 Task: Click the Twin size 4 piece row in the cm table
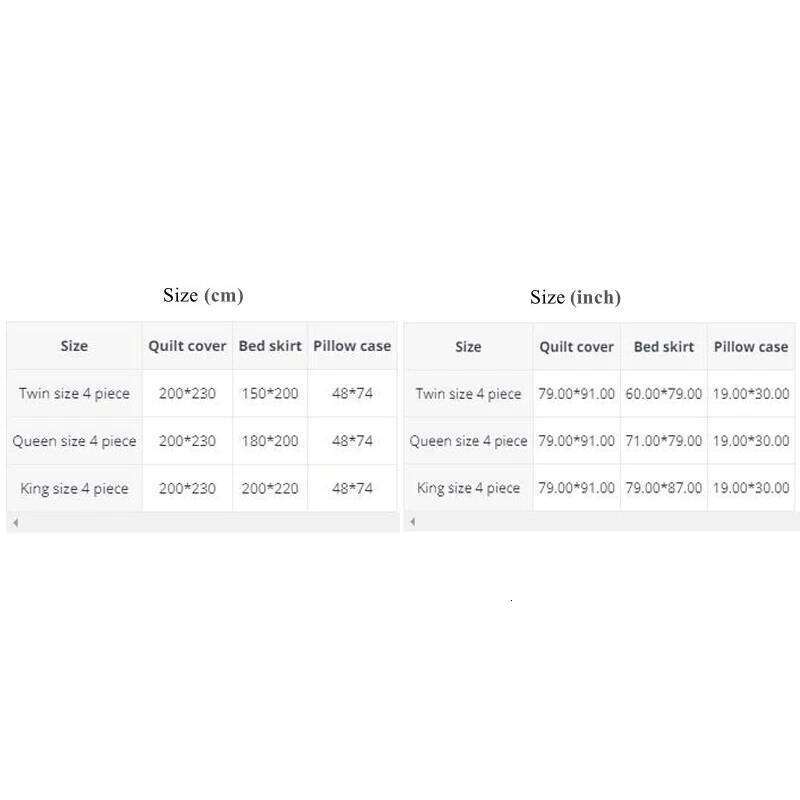point(74,394)
